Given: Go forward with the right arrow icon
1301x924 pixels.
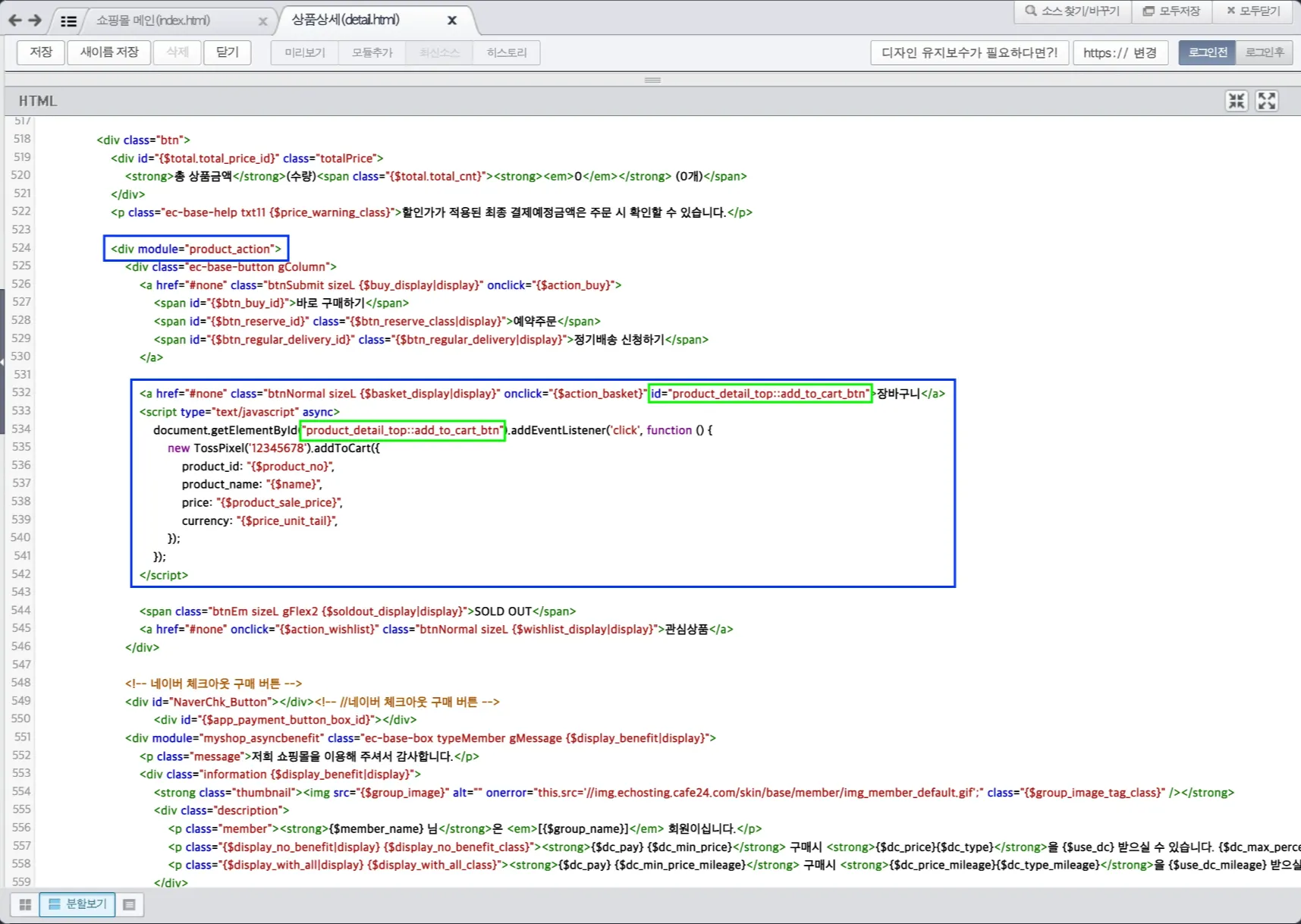Looking at the screenshot, I should pyautogui.click(x=34, y=20).
